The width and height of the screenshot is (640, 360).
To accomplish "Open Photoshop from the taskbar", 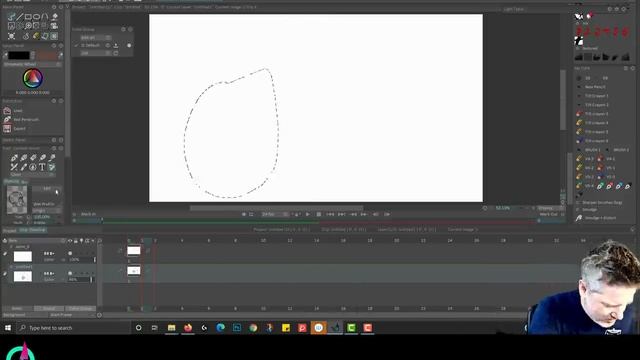I will tap(237, 328).
